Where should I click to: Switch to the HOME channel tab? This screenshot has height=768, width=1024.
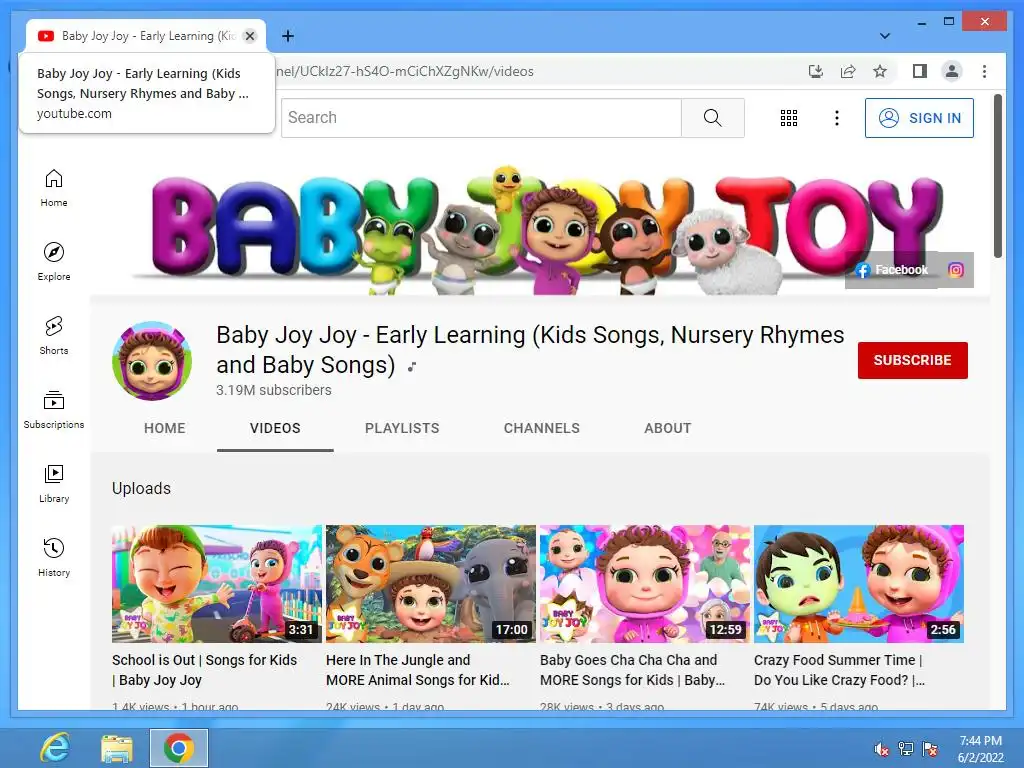click(165, 428)
